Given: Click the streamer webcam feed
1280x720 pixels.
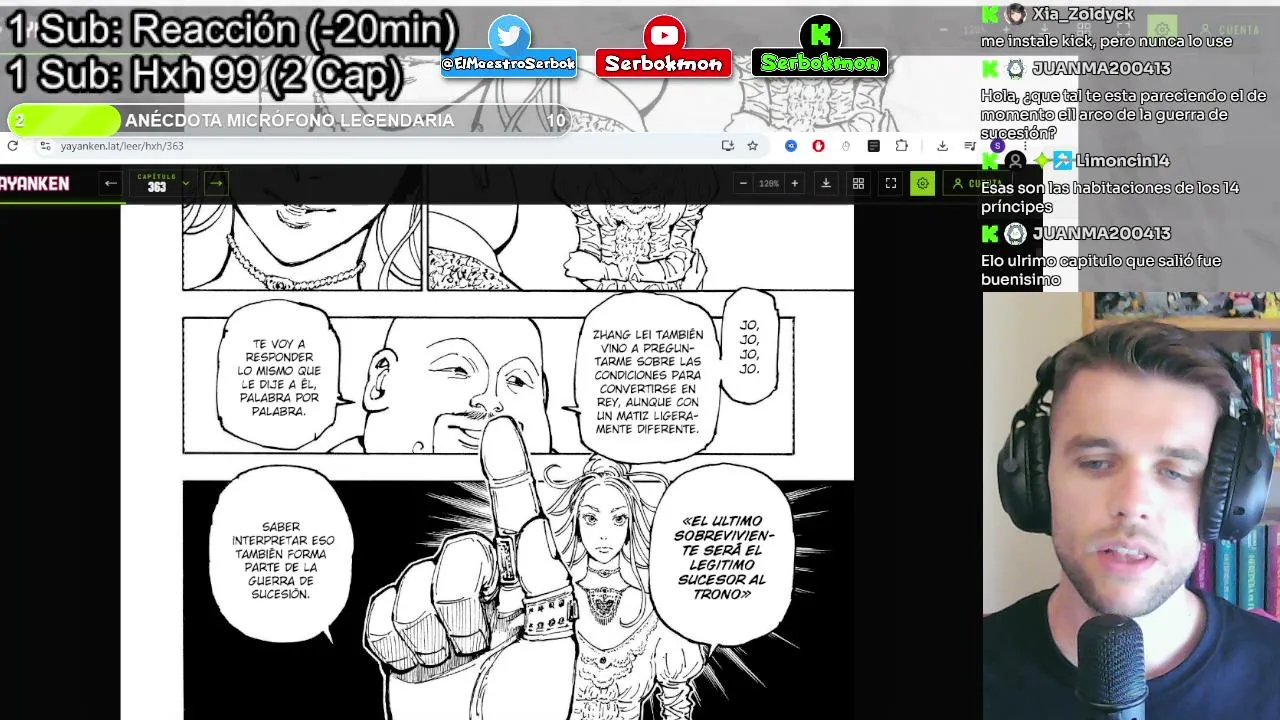Looking at the screenshot, I should [x=1131, y=506].
